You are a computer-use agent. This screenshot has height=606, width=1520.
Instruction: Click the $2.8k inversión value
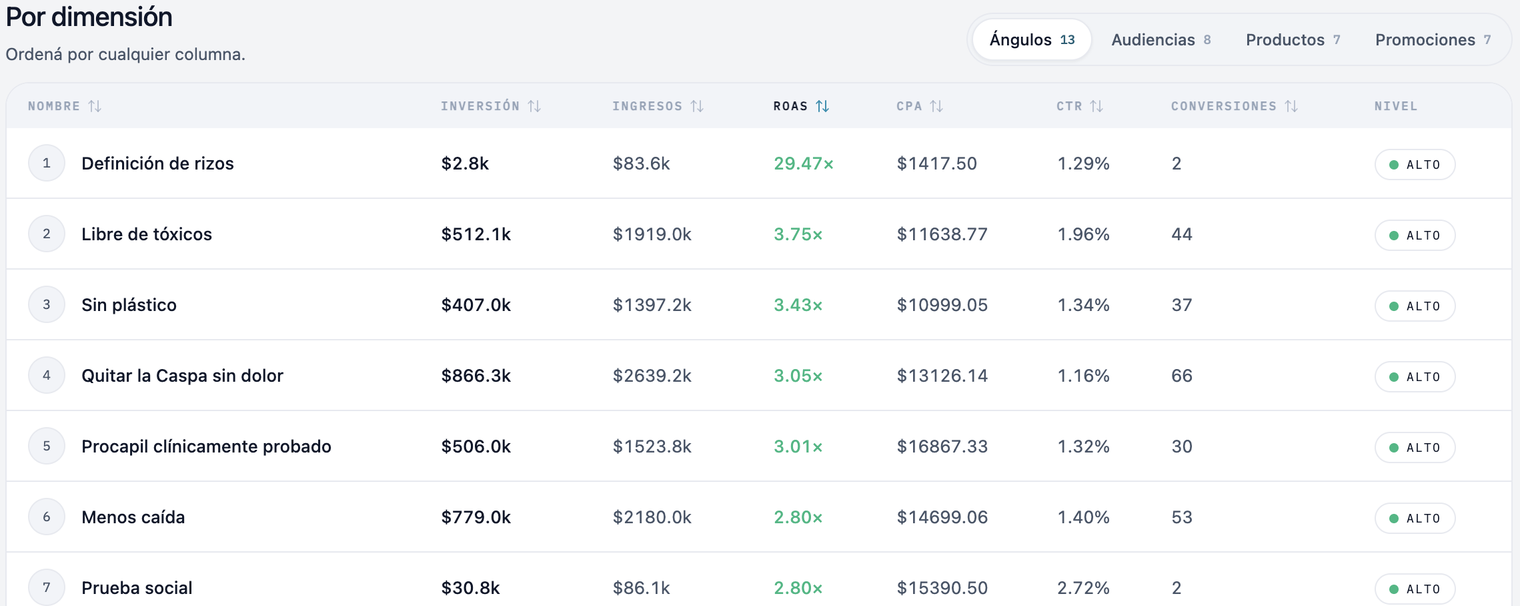click(x=465, y=164)
